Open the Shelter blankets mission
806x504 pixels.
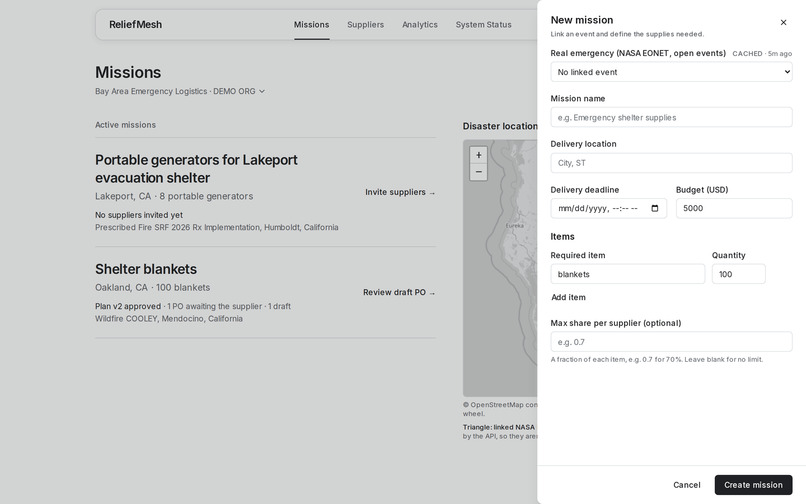(x=146, y=269)
